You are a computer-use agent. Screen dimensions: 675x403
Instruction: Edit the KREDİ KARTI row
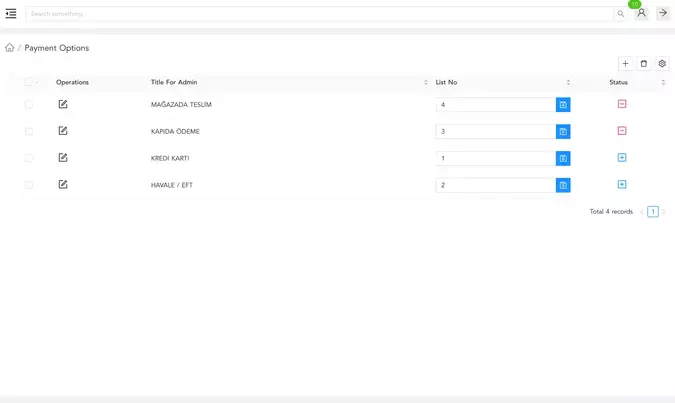pyautogui.click(x=63, y=158)
